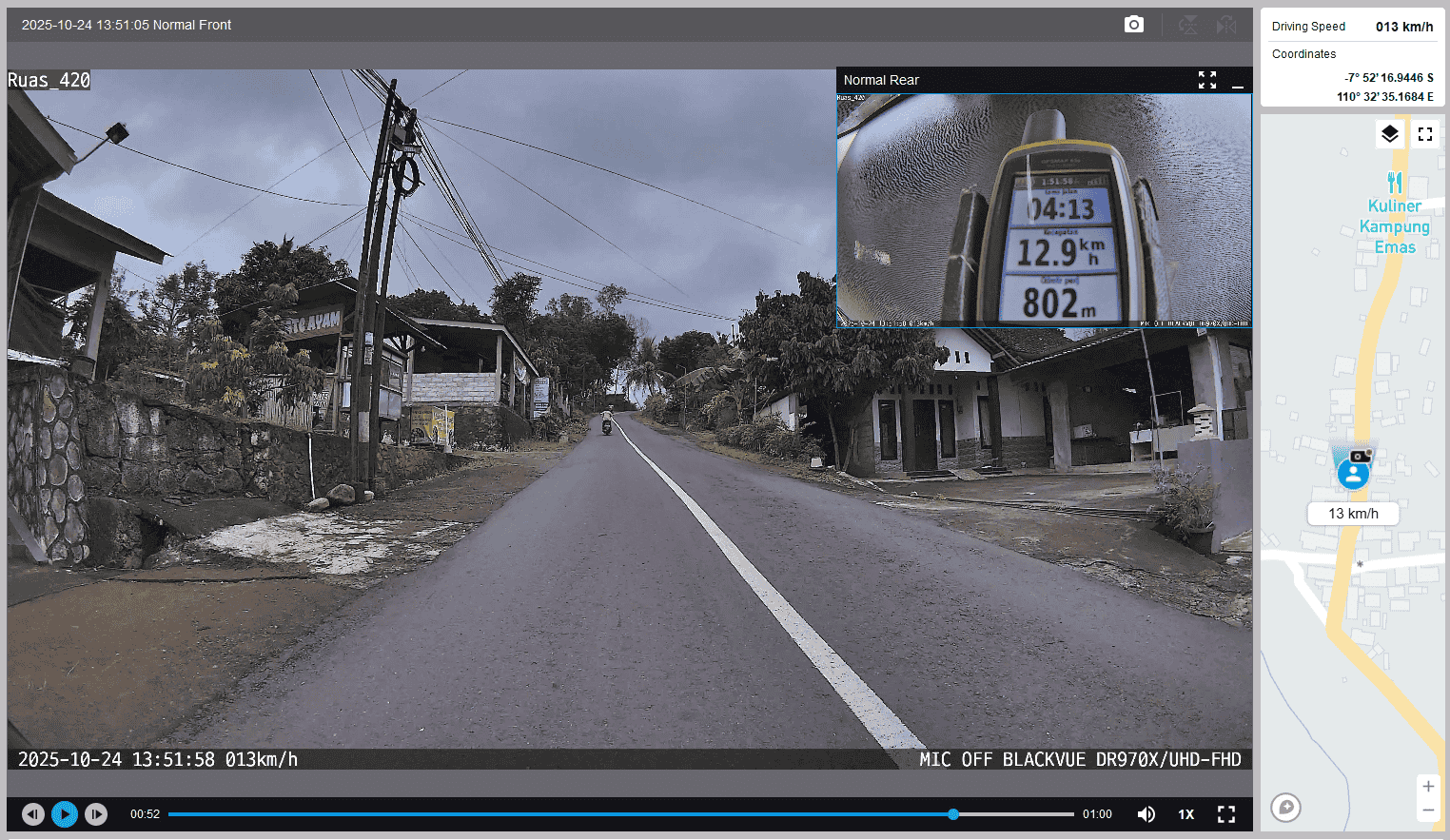Mirror the video horizontally
This screenshot has width=1450, height=840.
1226,25
